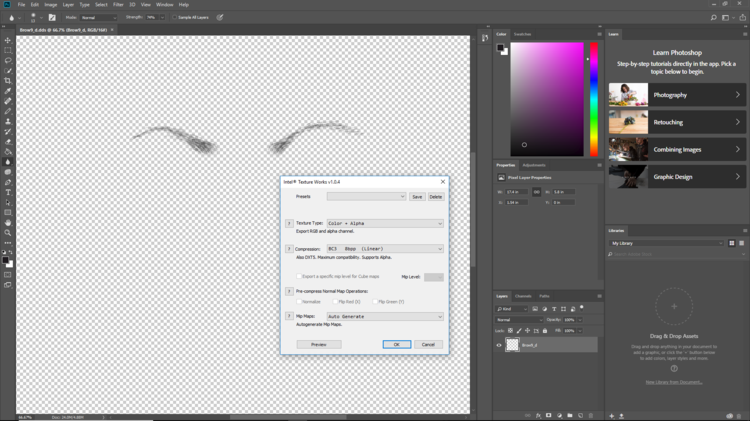The image size is (750, 421).
Task: Switch to the Adjustments tab
Action: click(x=534, y=165)
